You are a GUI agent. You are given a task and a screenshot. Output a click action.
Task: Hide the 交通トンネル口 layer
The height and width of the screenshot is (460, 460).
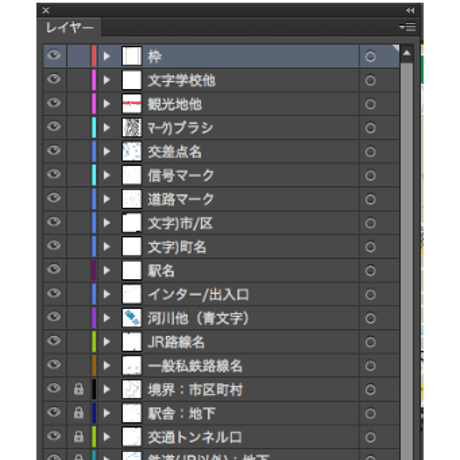54,436
